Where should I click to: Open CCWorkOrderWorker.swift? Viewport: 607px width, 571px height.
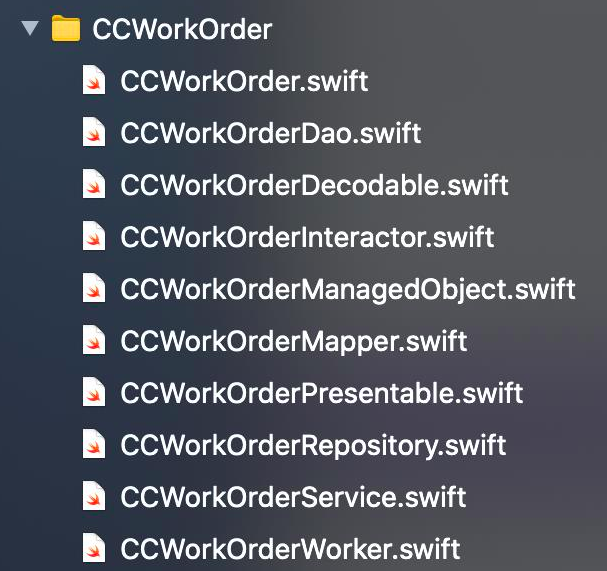[289, 549]
